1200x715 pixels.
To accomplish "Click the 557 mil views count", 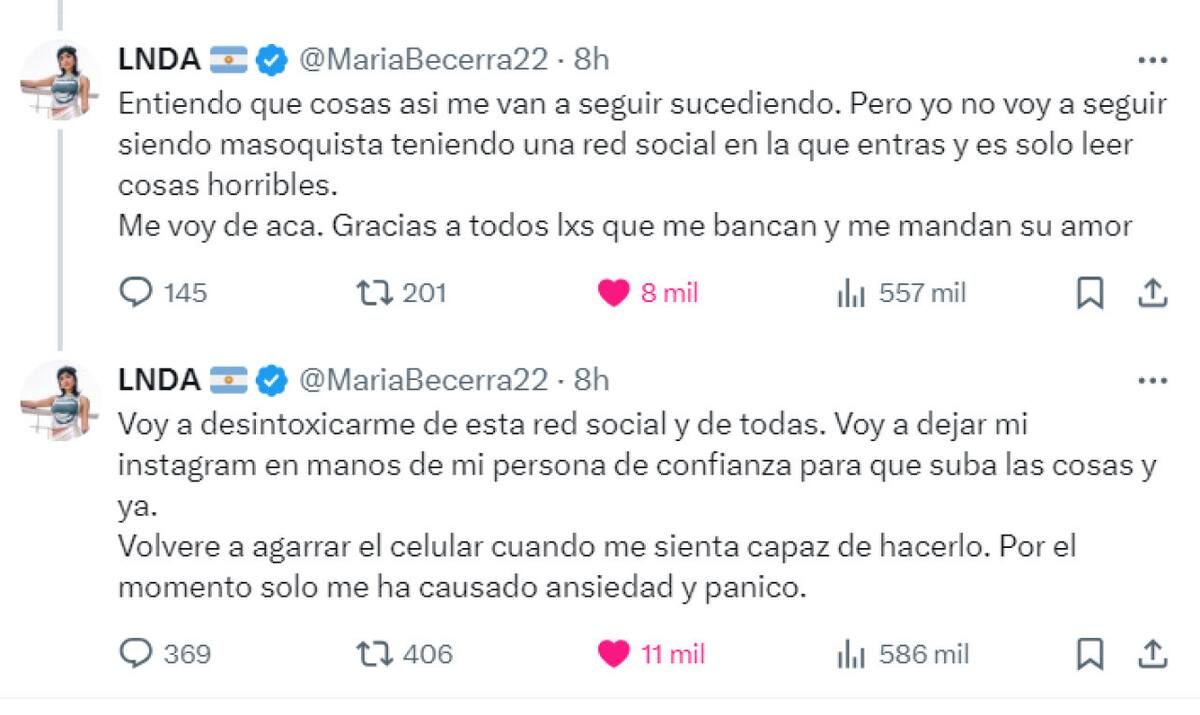I will (x=921, y=293).
